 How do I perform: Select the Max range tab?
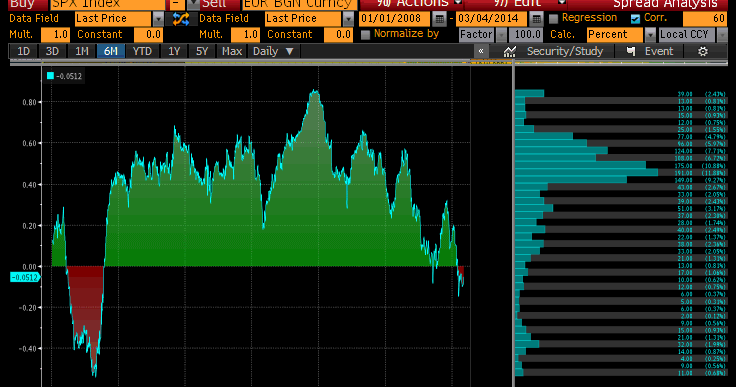click(x=232, y=51)
